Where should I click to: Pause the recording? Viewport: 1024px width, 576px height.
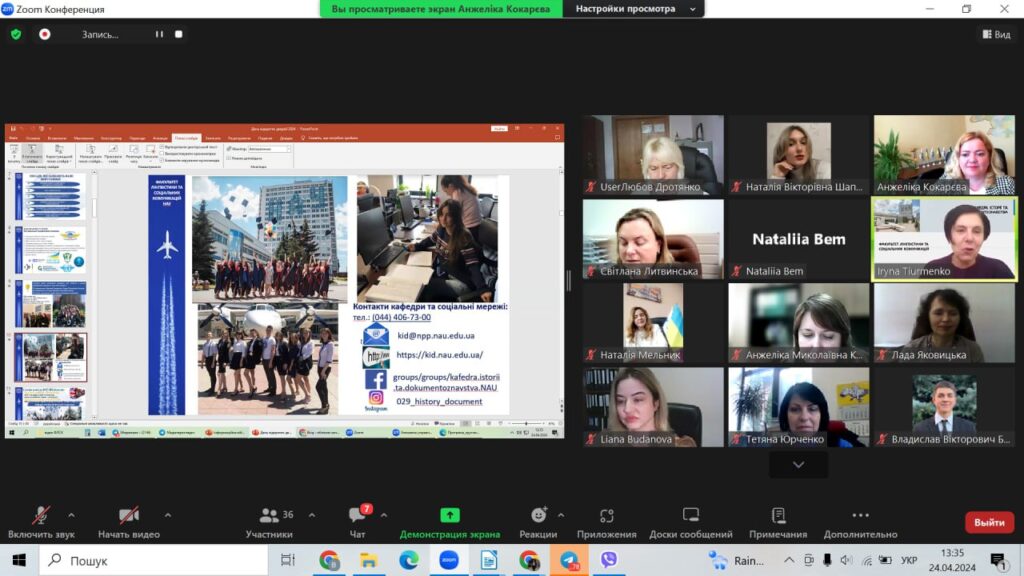tap(158, 34)
